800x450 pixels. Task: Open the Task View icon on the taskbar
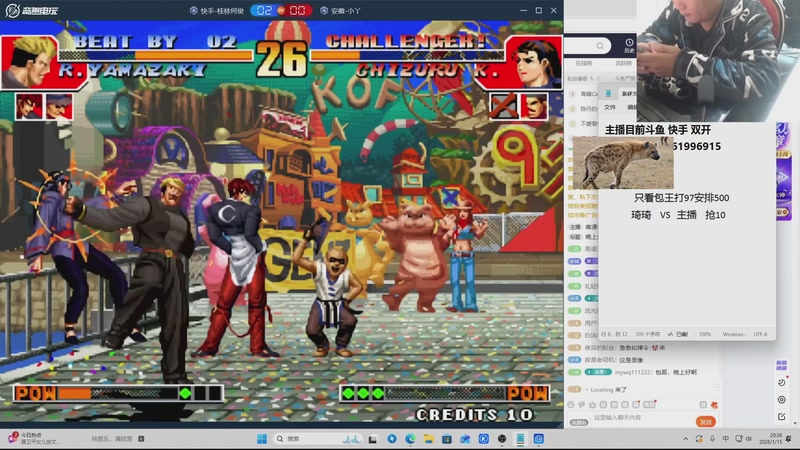[372, 439]
